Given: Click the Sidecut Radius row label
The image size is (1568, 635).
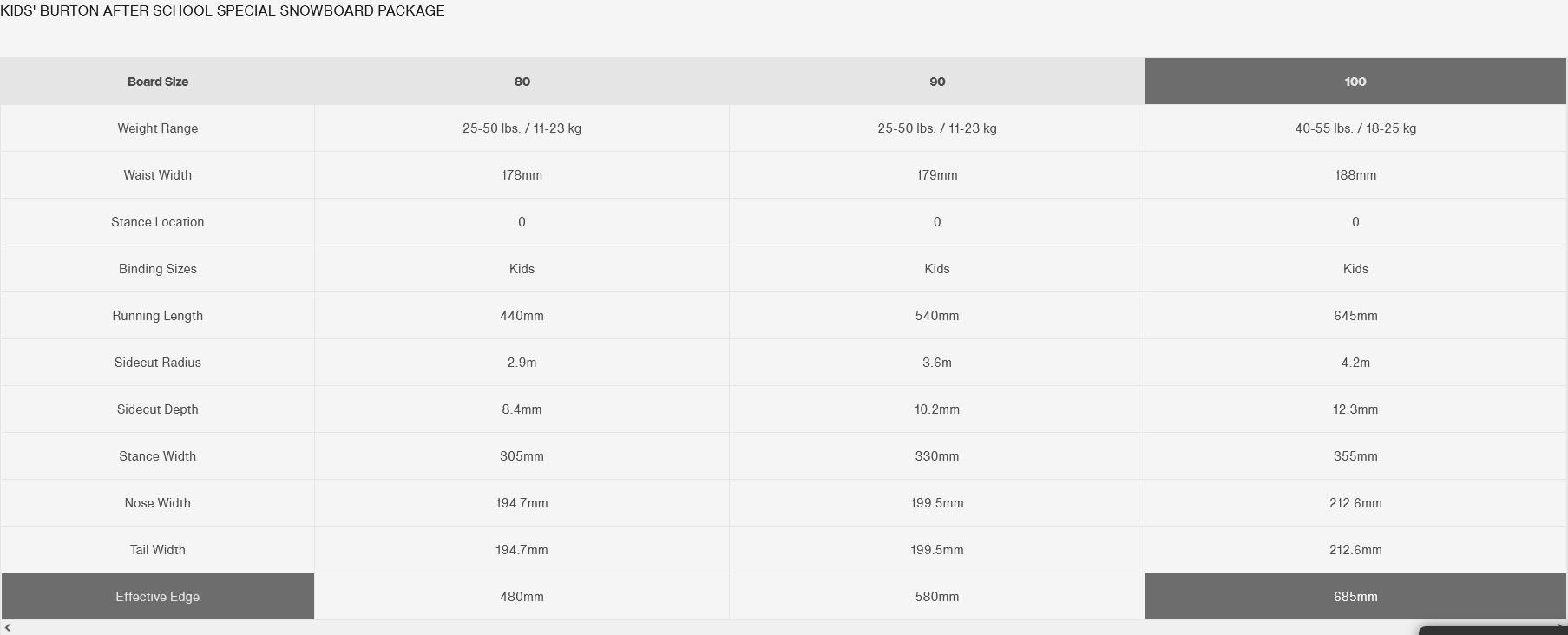Looking at the screenshot, I should point(158,363).
